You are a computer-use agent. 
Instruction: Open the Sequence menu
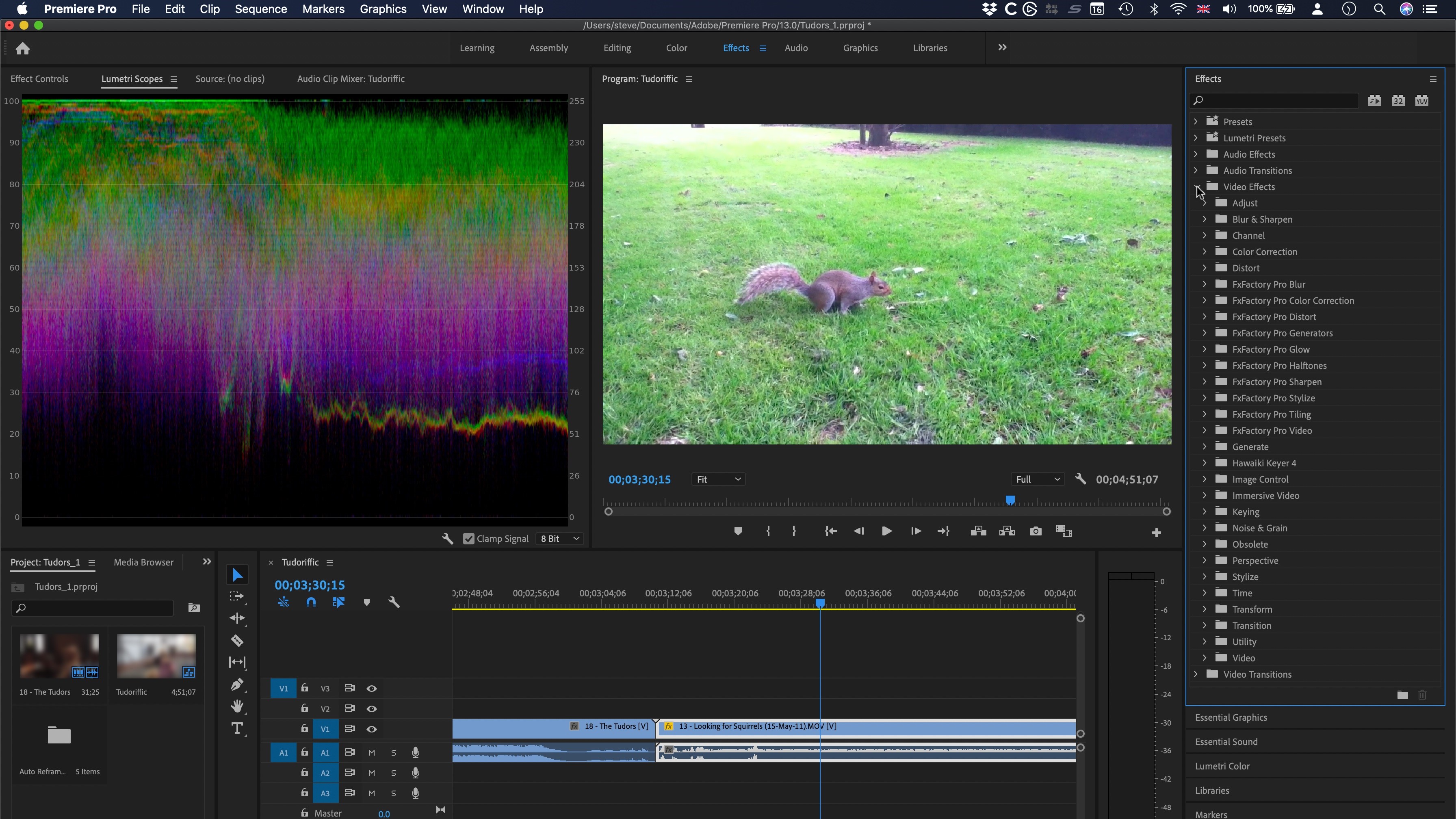261,9
